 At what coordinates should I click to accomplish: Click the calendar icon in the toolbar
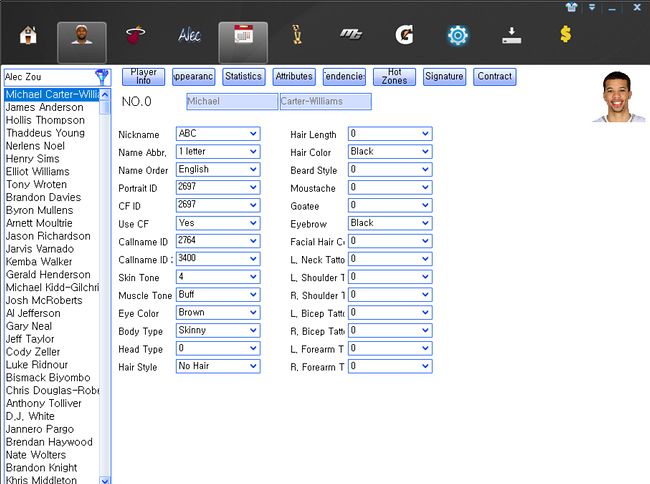tap(242, 37)
